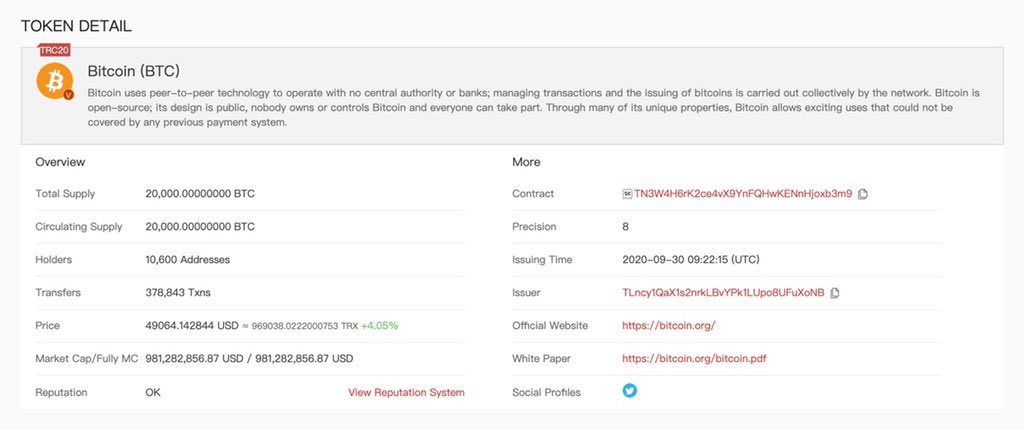Click the Overview section heading
This screenshot has height=430, width=1024.
tap(60, 161)
